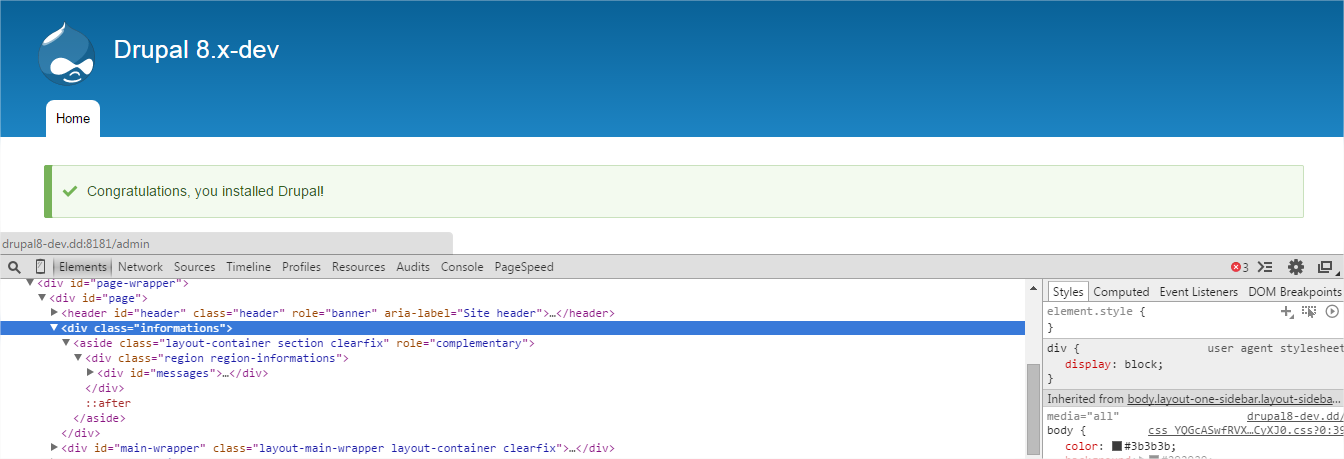Open the Sources panel tab
This screenshot has width=1344, height=459.
click(194, 267)
